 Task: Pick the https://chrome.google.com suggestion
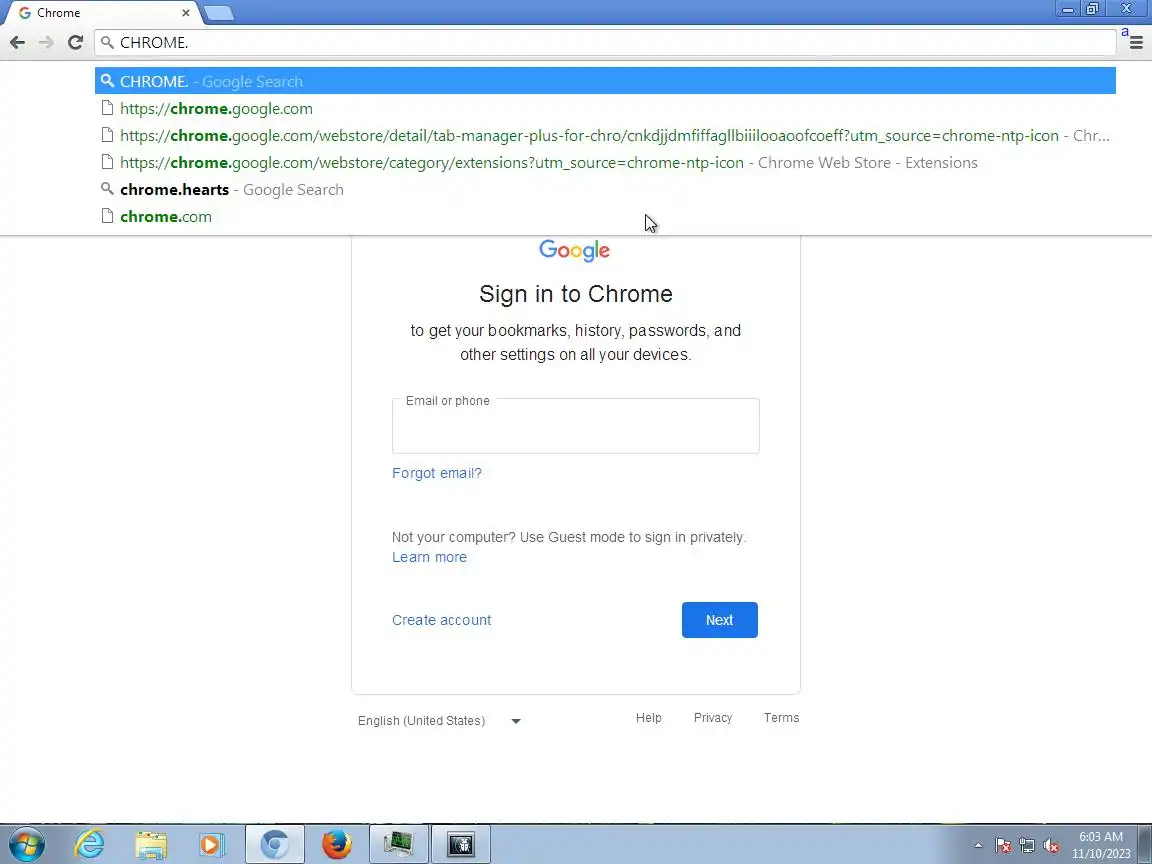[605, 108]
